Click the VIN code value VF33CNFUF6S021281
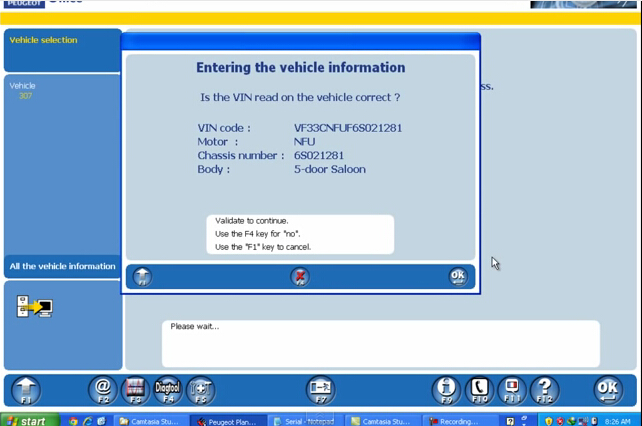Screen dimensions: 642x426 pos(348,128)
